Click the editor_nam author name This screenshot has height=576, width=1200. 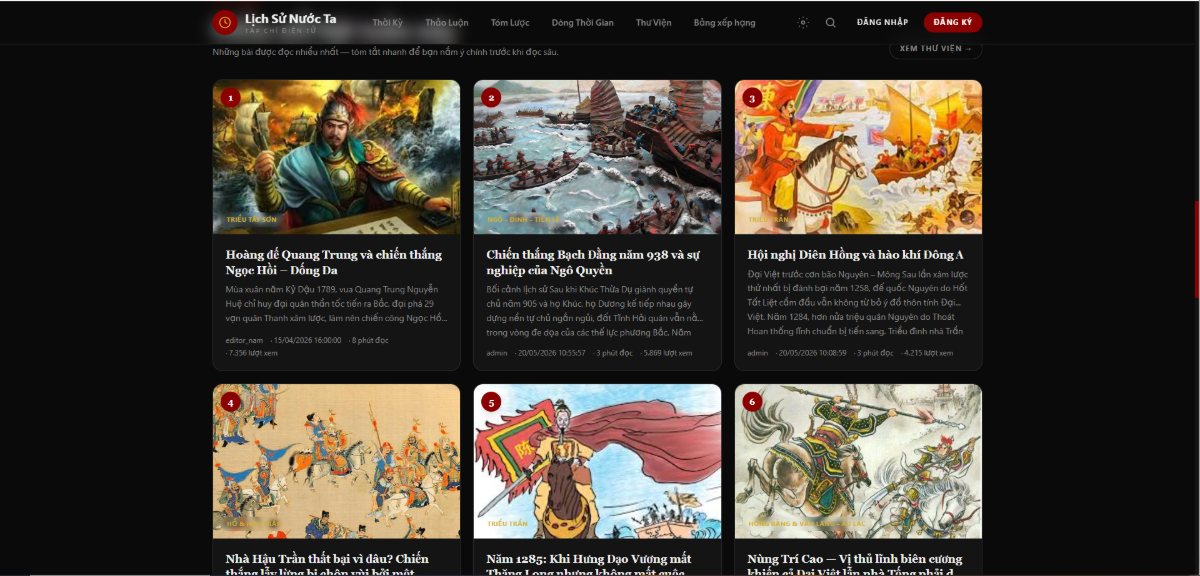point(244,340)
